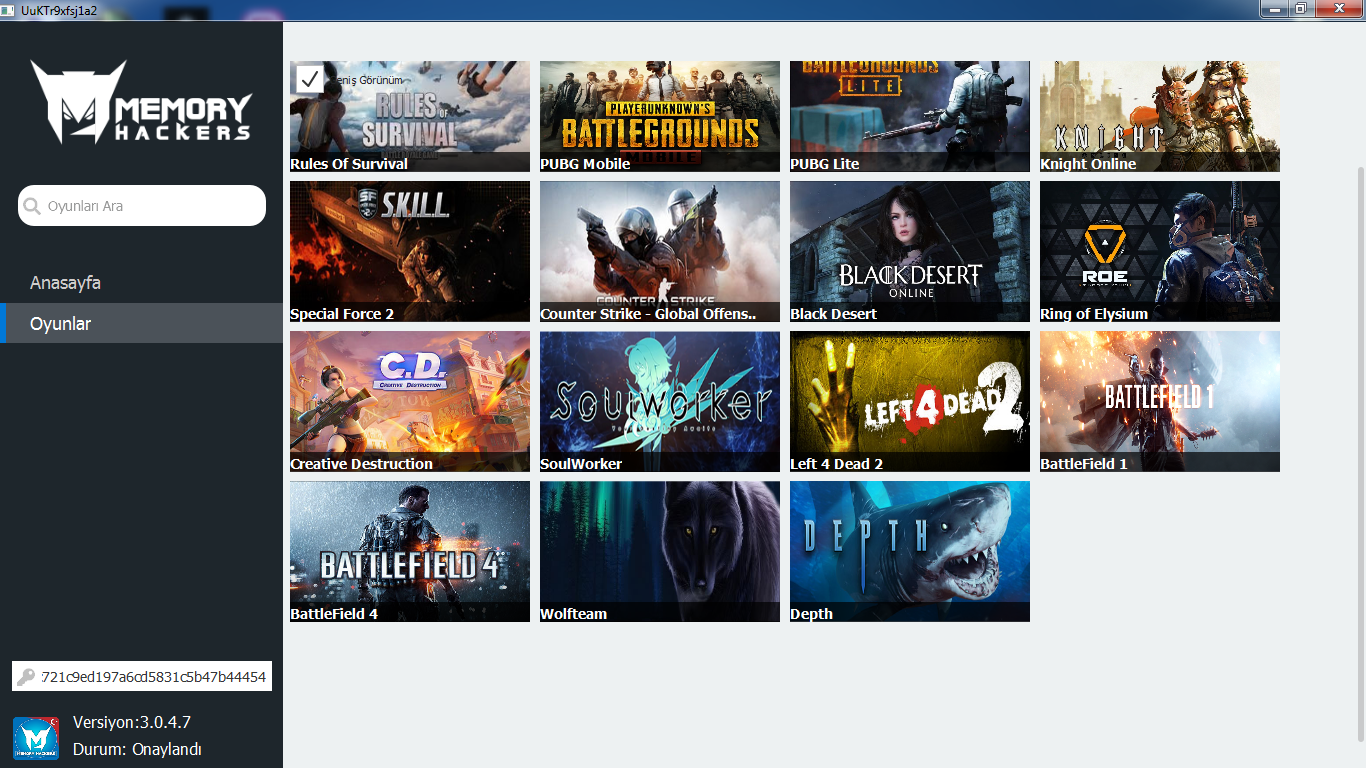Open the Anasayfa menu item
This screenshot has height=768, width=1366.
65,283
